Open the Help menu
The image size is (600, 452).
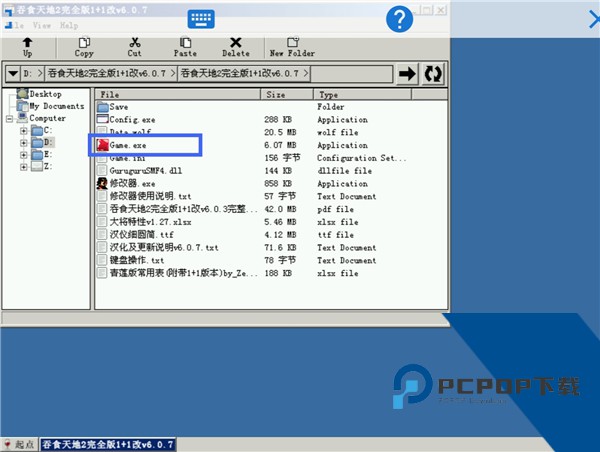point(69,26)
